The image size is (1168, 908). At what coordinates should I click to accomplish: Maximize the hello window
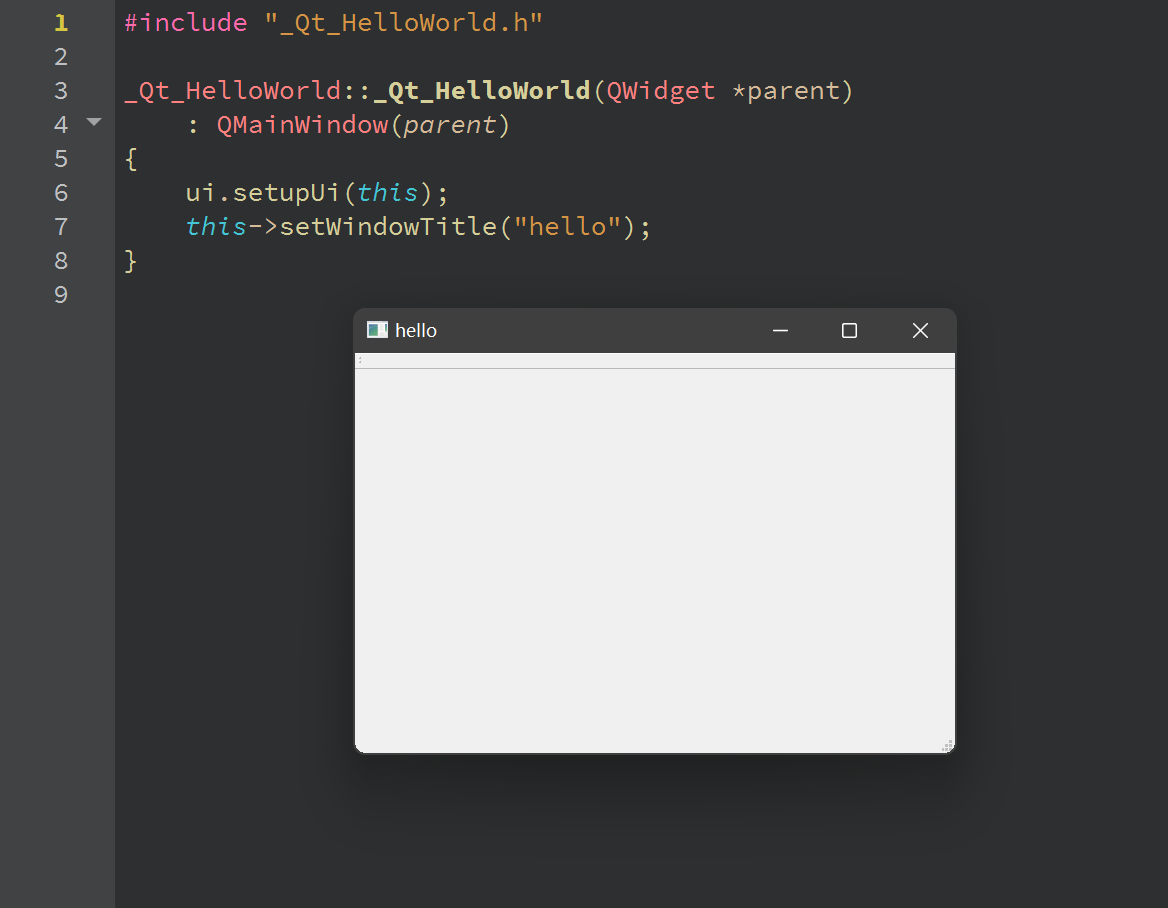[849, 330]
